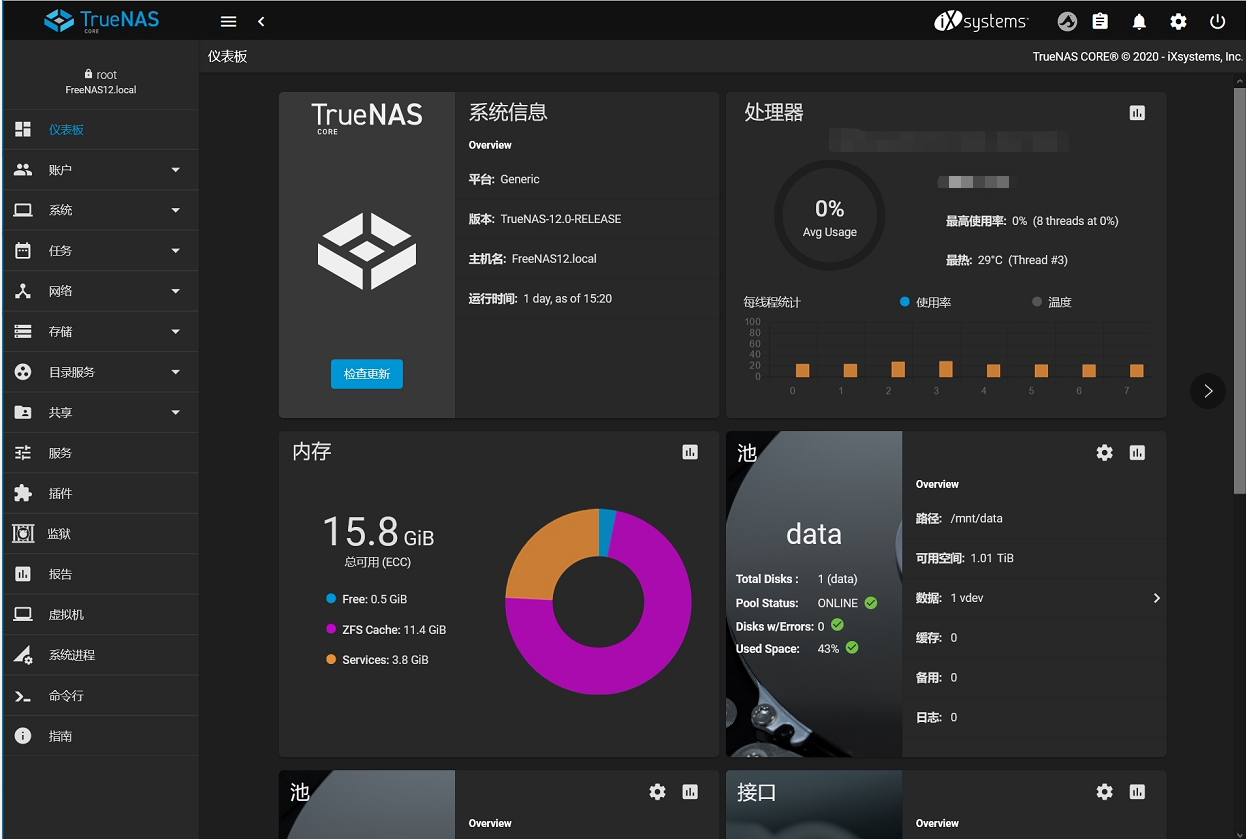
Task: Expand data vdev details chevron
Action: pyautogui.click(x=1156, y=598)
